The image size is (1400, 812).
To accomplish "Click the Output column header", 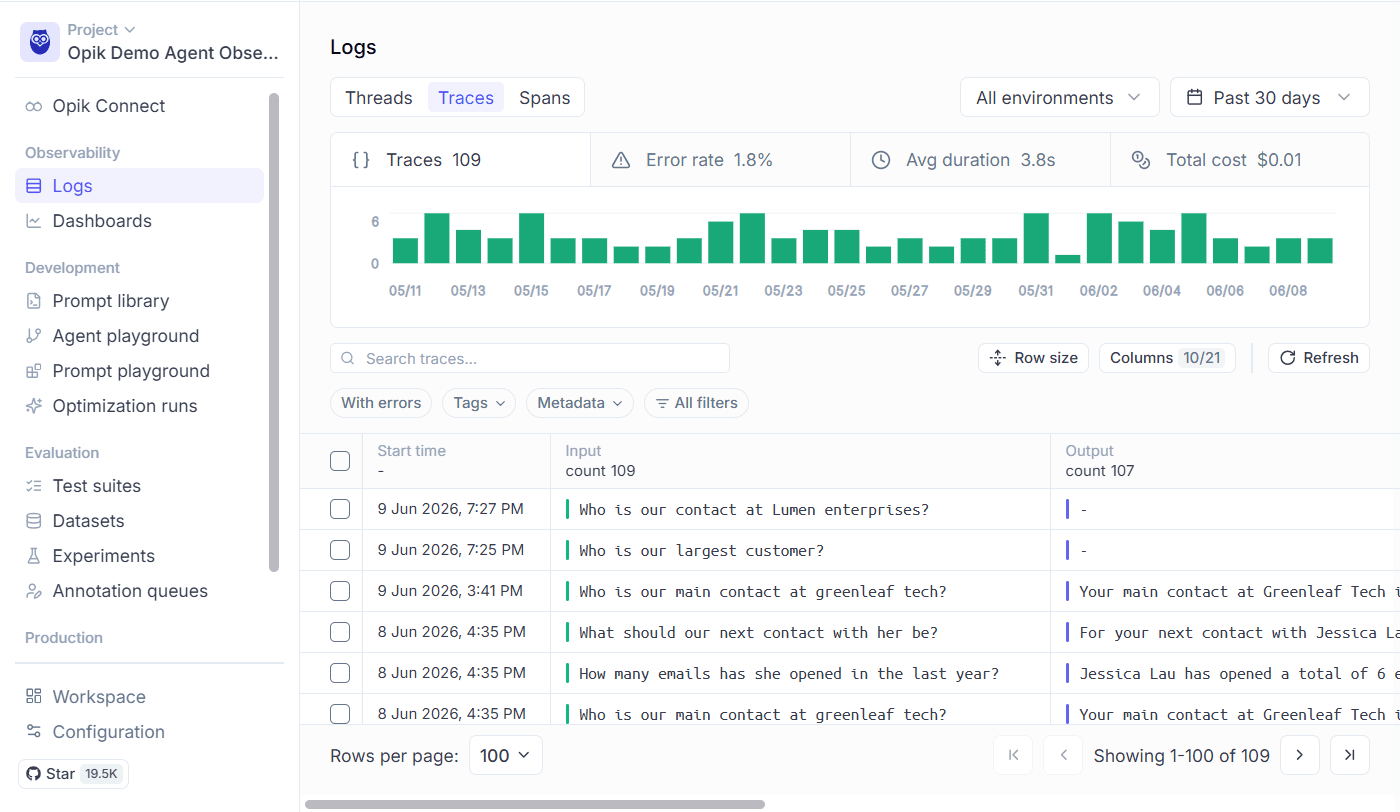I will pos(1225,461).
